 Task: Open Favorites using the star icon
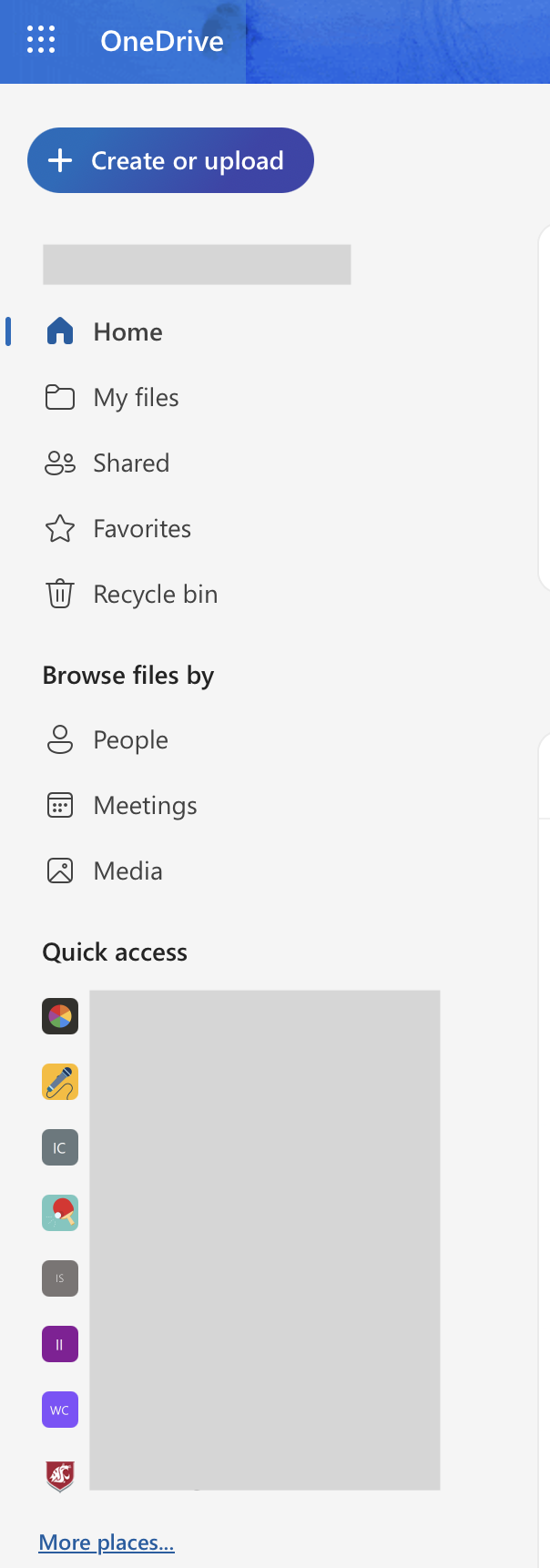(59, 528)
